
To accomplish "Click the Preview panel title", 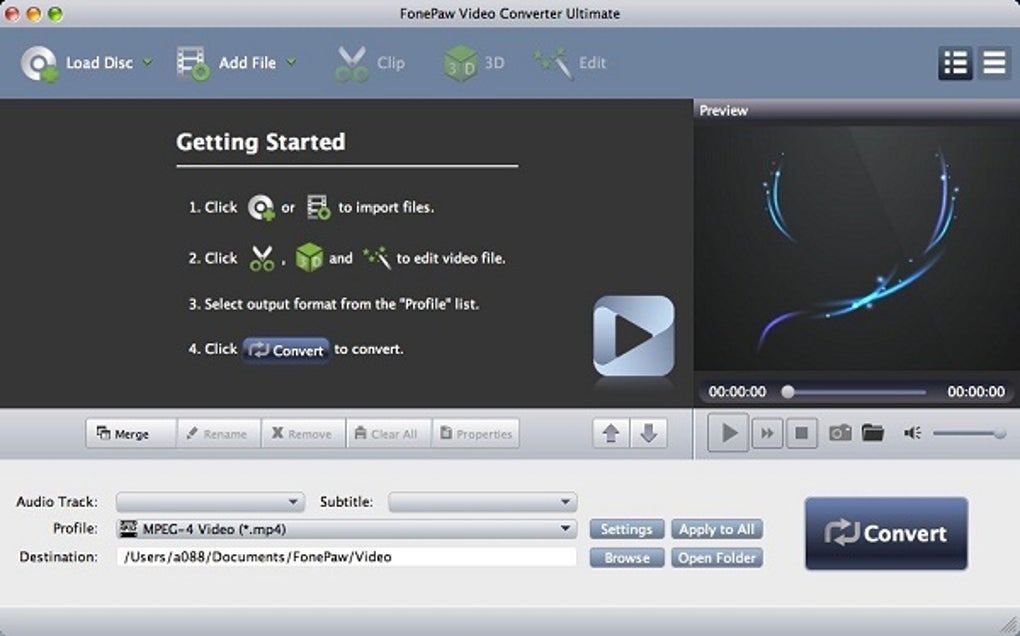I will pyautogui.click(x=723, y=111).
